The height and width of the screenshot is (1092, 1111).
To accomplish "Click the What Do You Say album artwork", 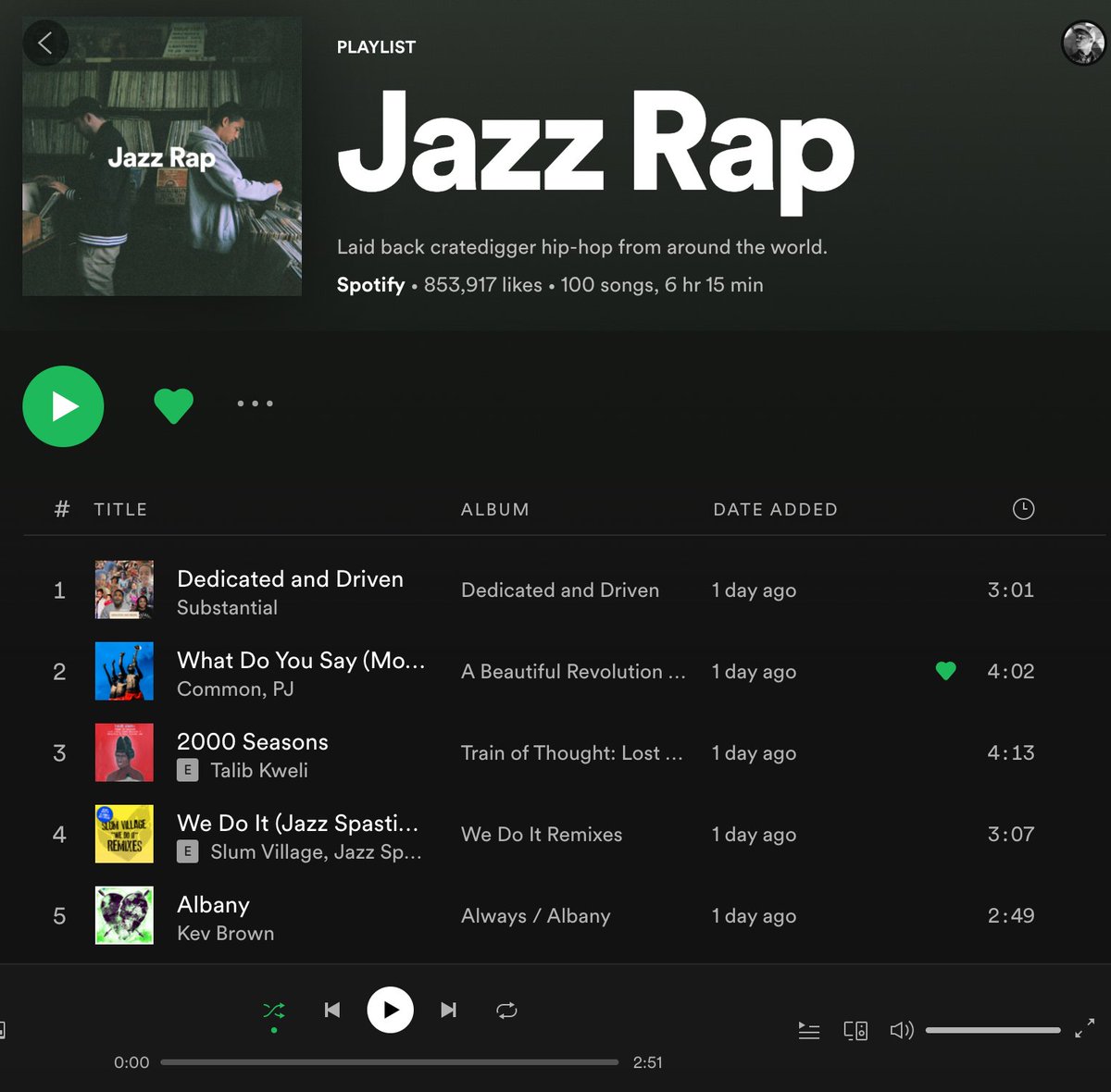I will point(124,671).
